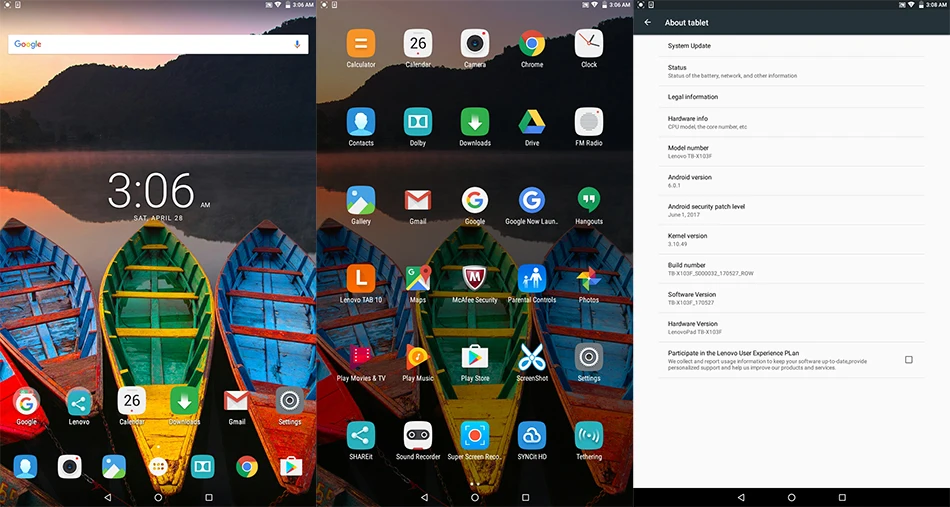Tap the microphone in Google search bar

pyautogui.click(x=297, y=44)
